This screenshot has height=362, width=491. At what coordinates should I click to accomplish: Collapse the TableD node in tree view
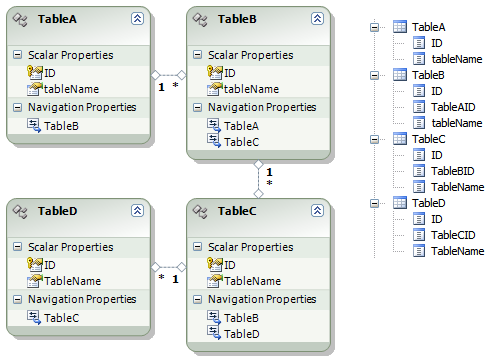374,203
